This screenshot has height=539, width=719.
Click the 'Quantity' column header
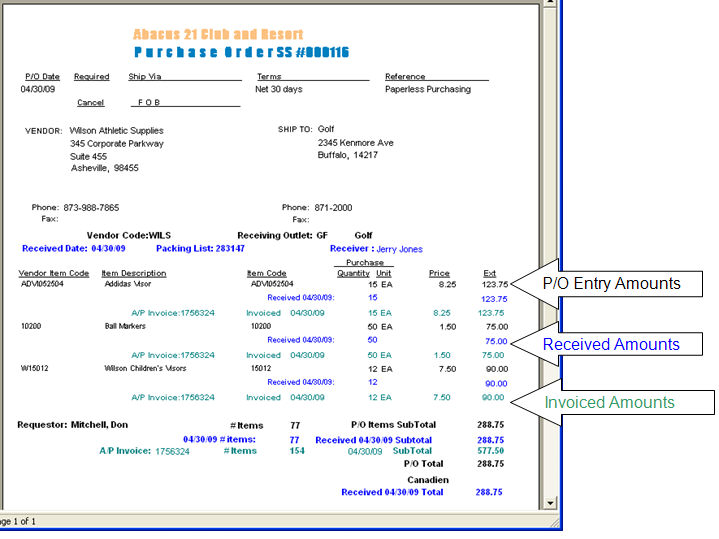click(x=353, y=273)
